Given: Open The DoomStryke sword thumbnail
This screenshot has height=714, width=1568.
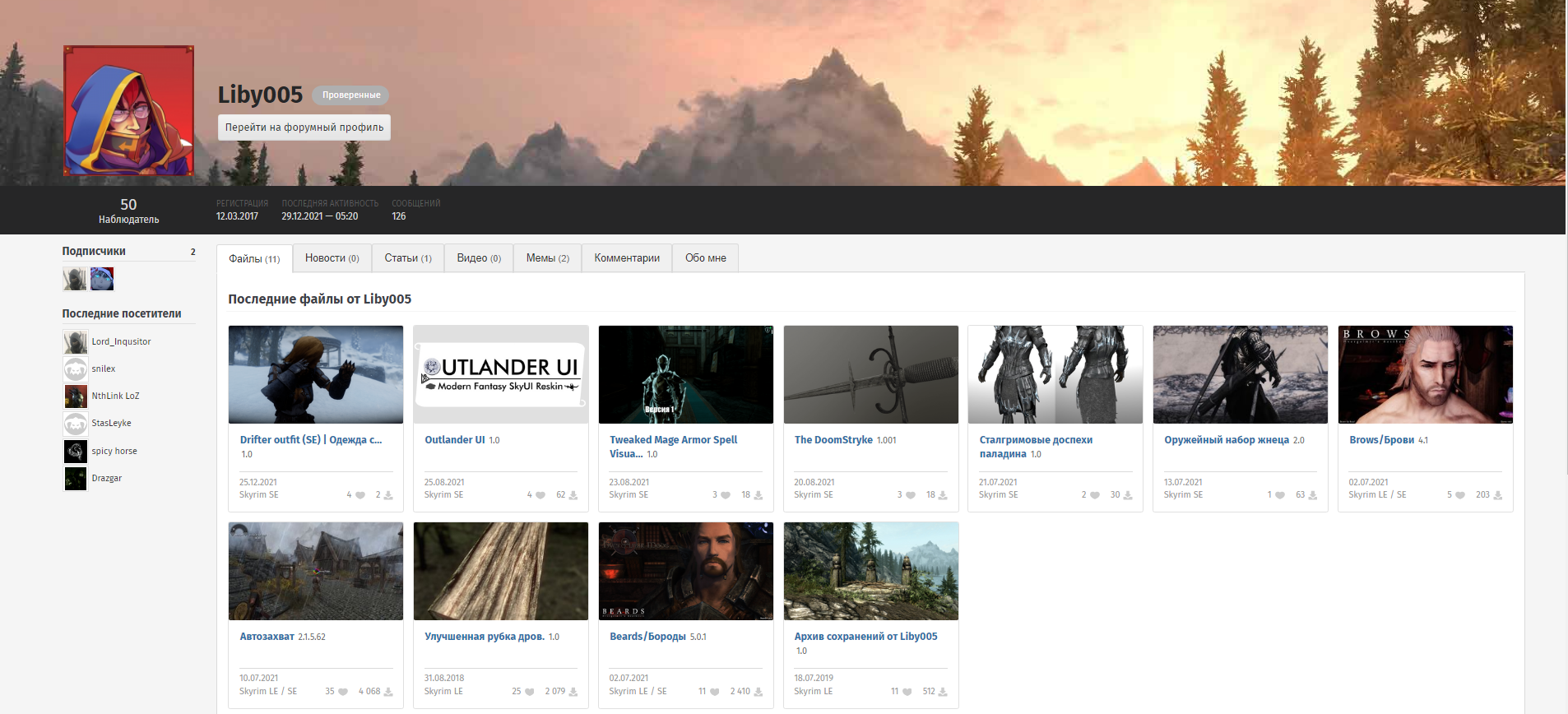Looking at the screenshot, I should 871,374.
